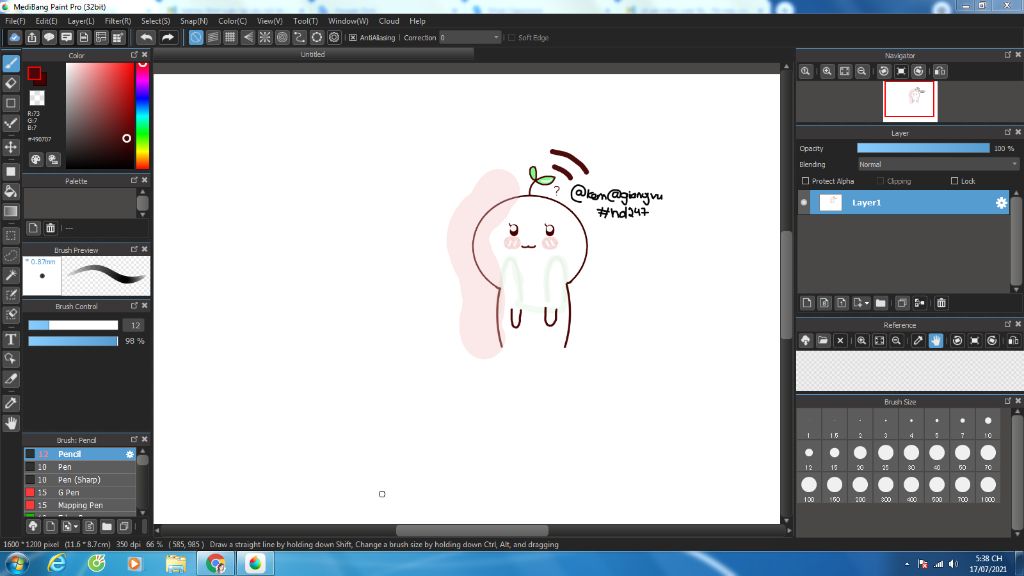Select the Eraser tool in left toolbar

pyautogui.click(x=11, y=83)
